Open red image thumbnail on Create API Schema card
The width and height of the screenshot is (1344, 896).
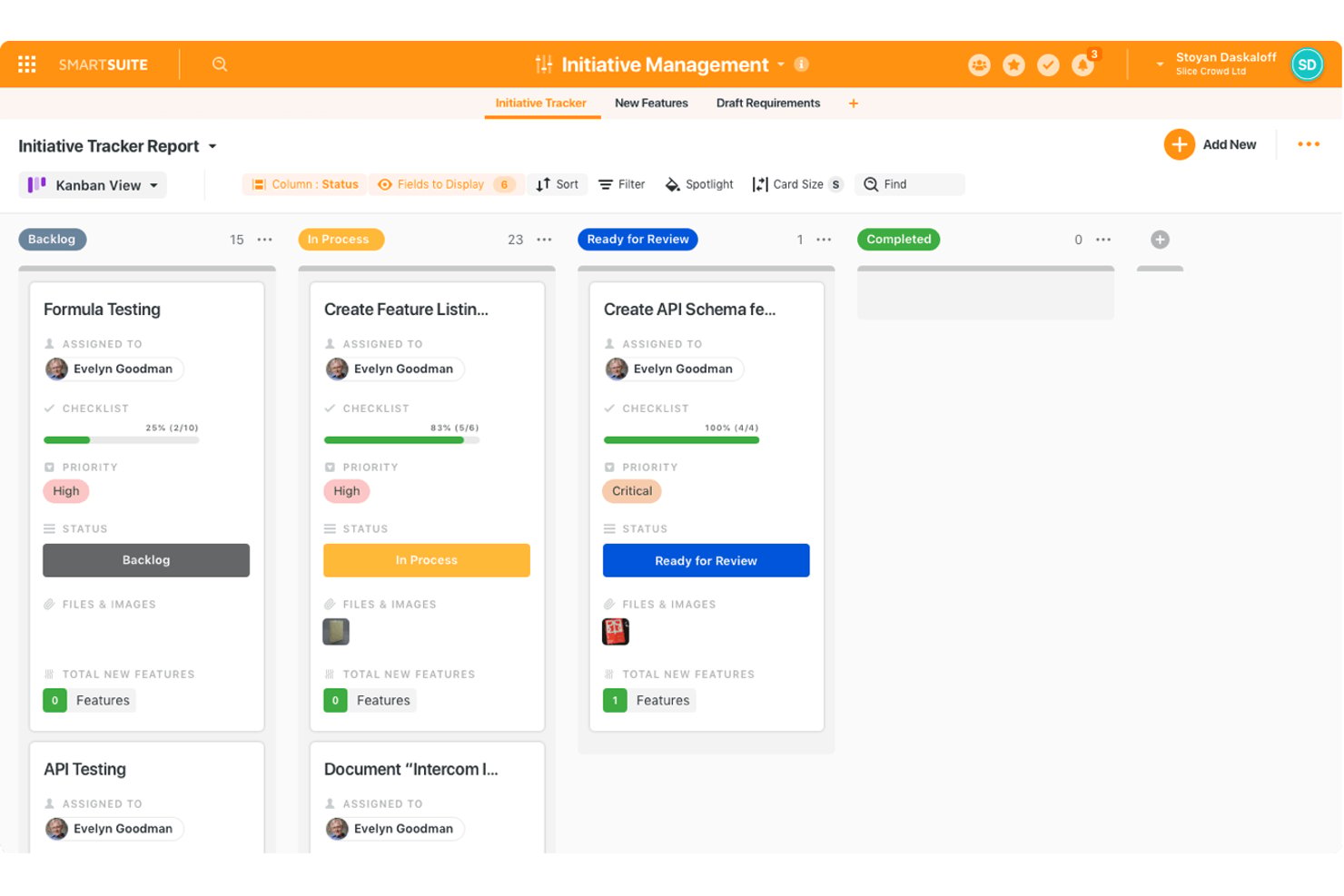(x=616, y=632)
